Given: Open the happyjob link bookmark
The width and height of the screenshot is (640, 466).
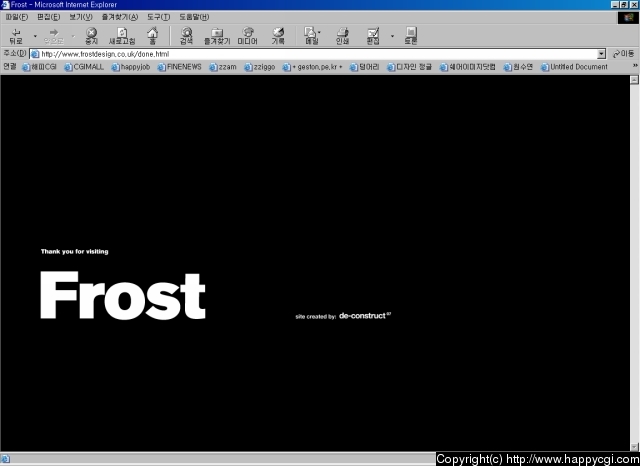Looking at the screenshot, I should (131, 67).
